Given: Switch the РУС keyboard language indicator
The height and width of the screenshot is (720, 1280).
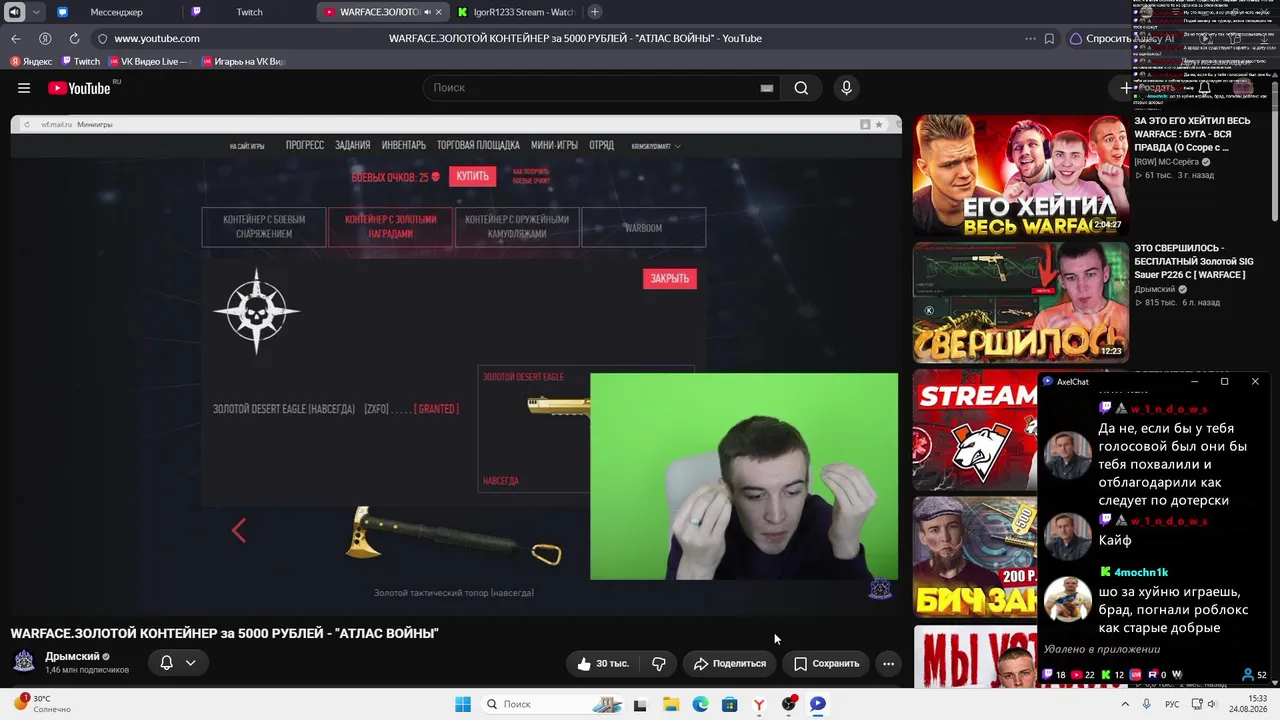Looking at the screenshot, I should (x=1172, y=704).
